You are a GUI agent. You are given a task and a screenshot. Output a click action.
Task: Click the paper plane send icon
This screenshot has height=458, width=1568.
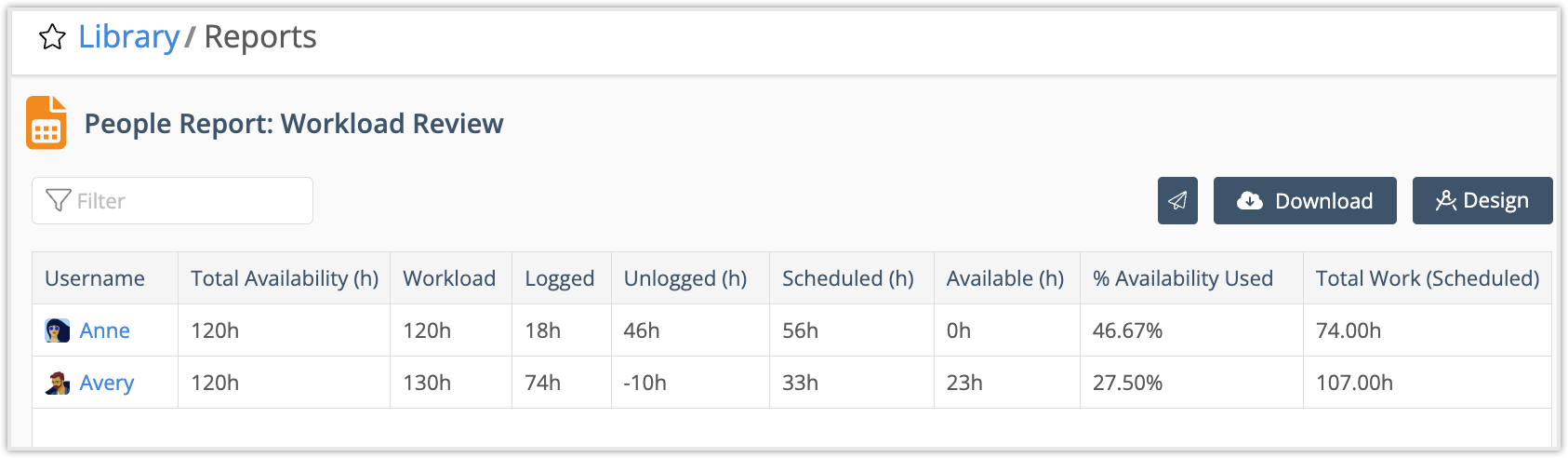pos(1177,200)
